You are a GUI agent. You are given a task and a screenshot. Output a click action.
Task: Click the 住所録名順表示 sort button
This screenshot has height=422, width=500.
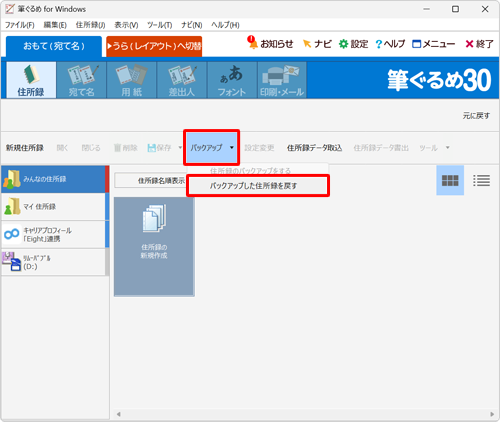tap(151, 180)
